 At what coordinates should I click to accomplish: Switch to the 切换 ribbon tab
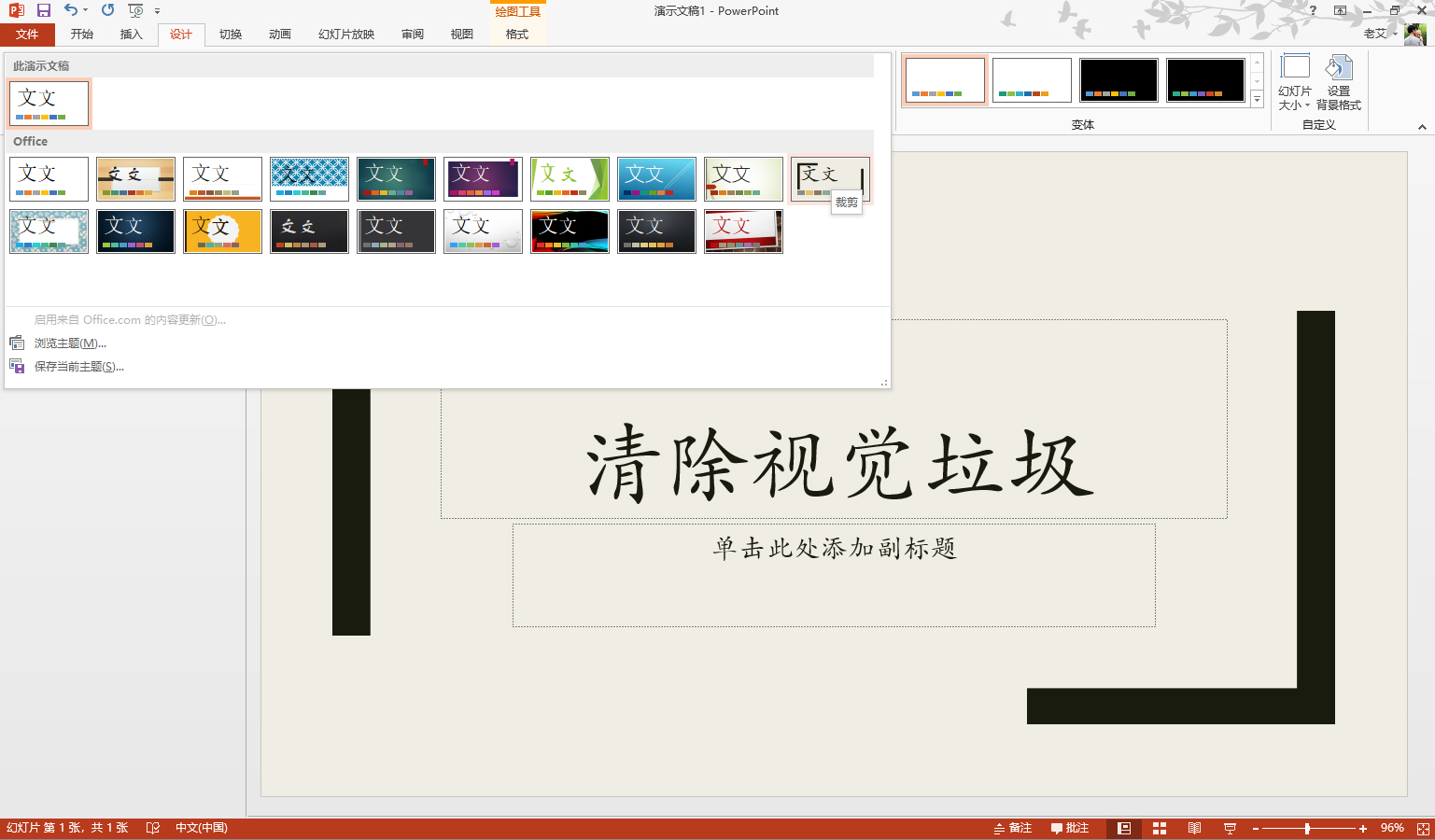[x=230, y=34]
